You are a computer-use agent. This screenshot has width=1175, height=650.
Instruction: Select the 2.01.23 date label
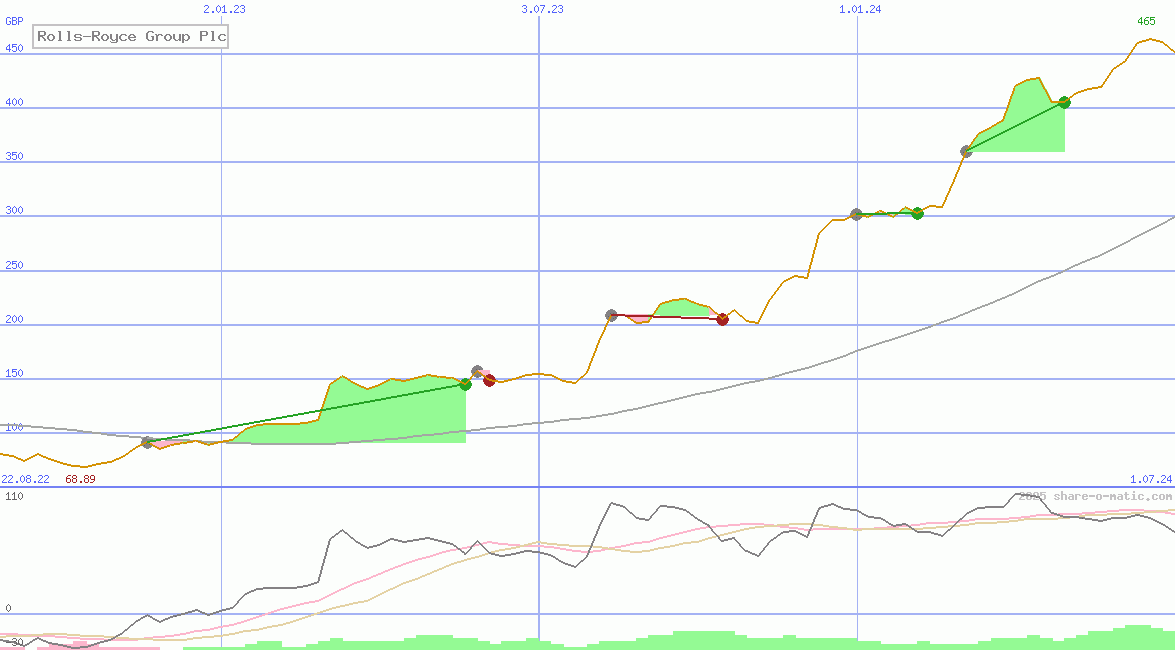[224, 9]
